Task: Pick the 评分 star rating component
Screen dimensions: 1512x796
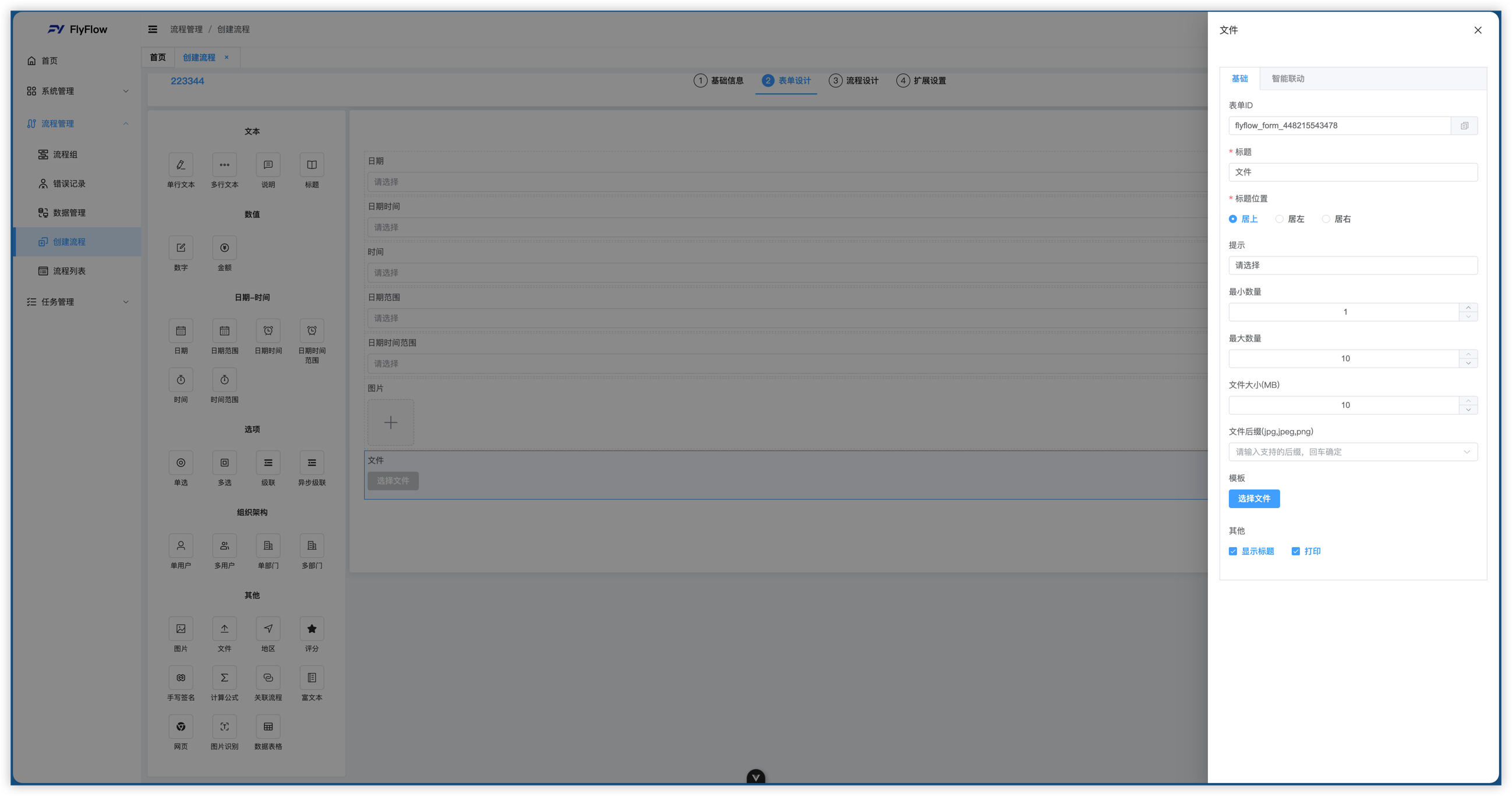Action: coord(312,629)
